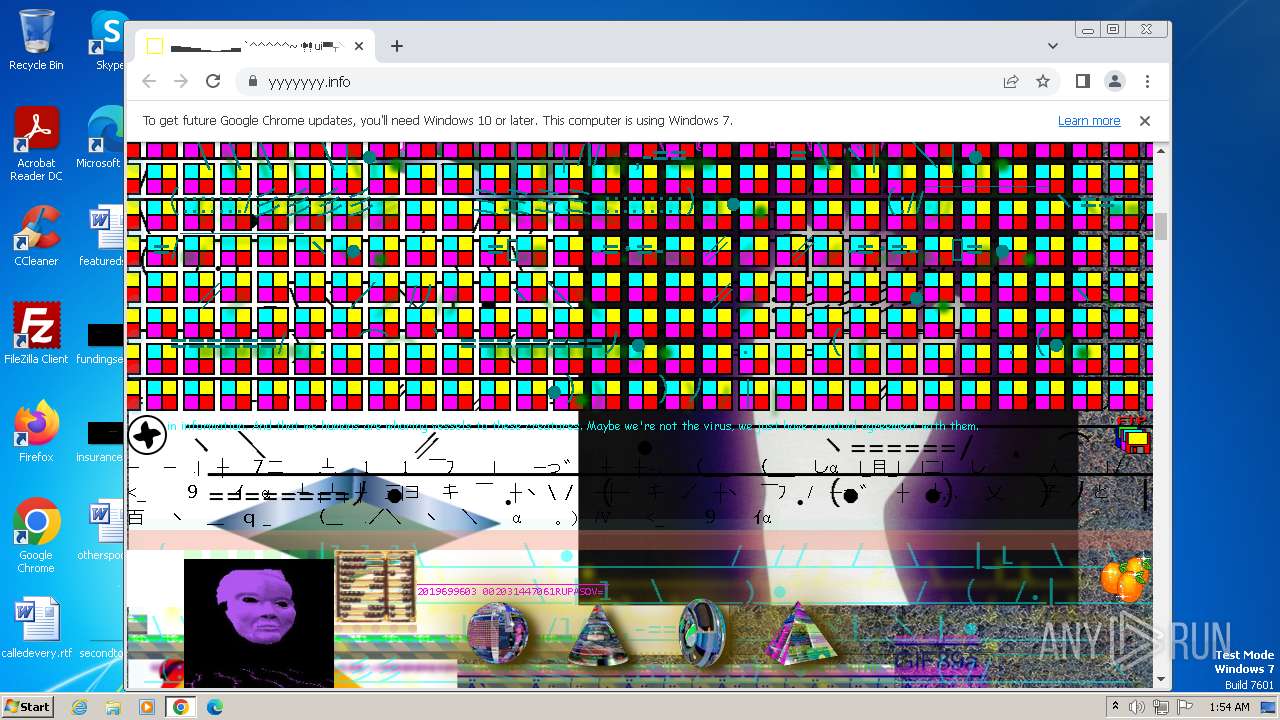Screen dimensions: 1280x720
Task: Open Internet Explorer from taskbar
Action: tap(80, 707)
